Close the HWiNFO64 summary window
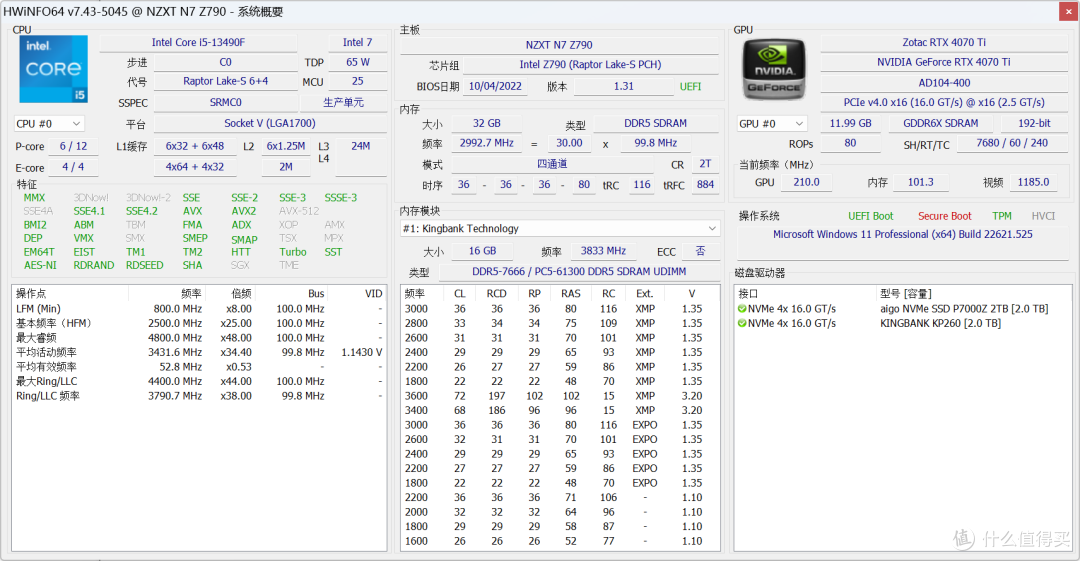 [x=1068, y=11]
